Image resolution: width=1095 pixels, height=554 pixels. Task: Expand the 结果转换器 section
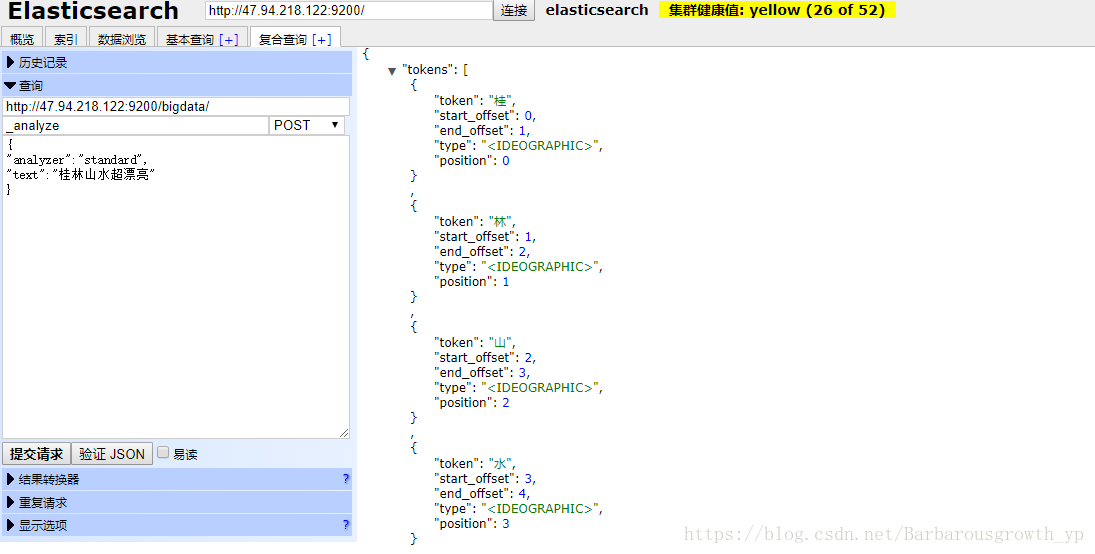[x=177, y=479]
